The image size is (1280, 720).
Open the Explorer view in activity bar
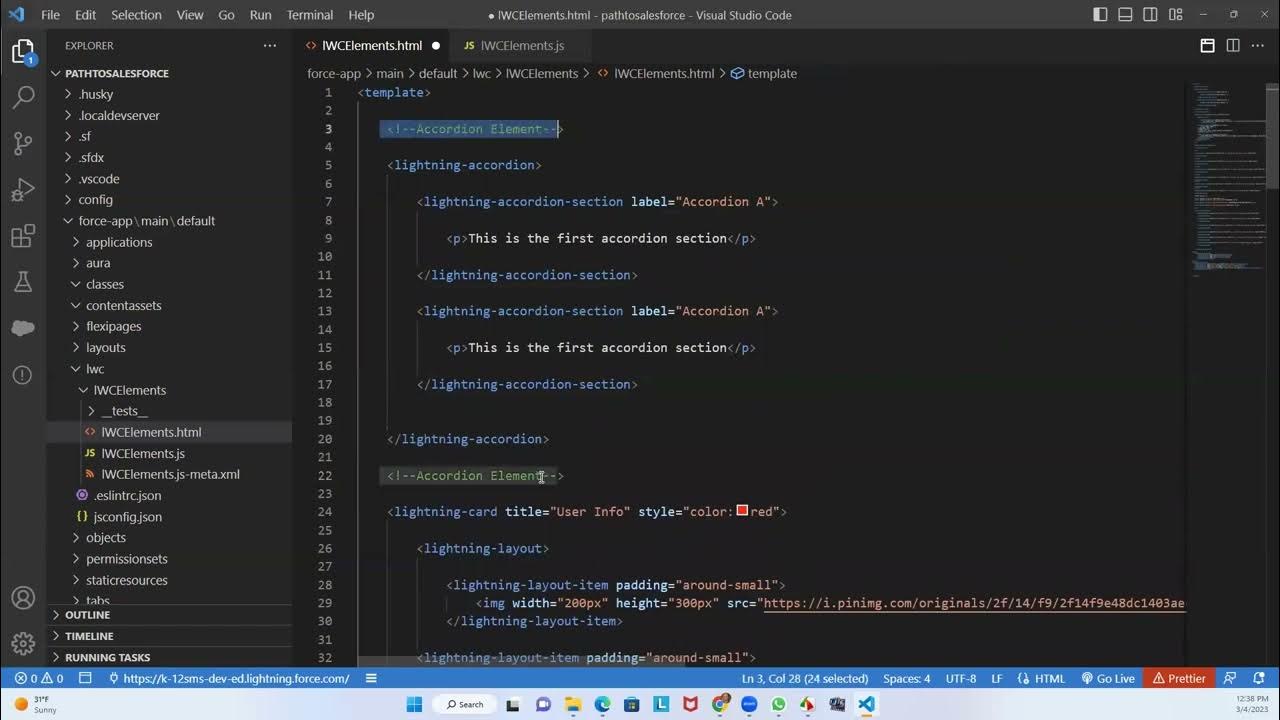(x=23, y=53)
